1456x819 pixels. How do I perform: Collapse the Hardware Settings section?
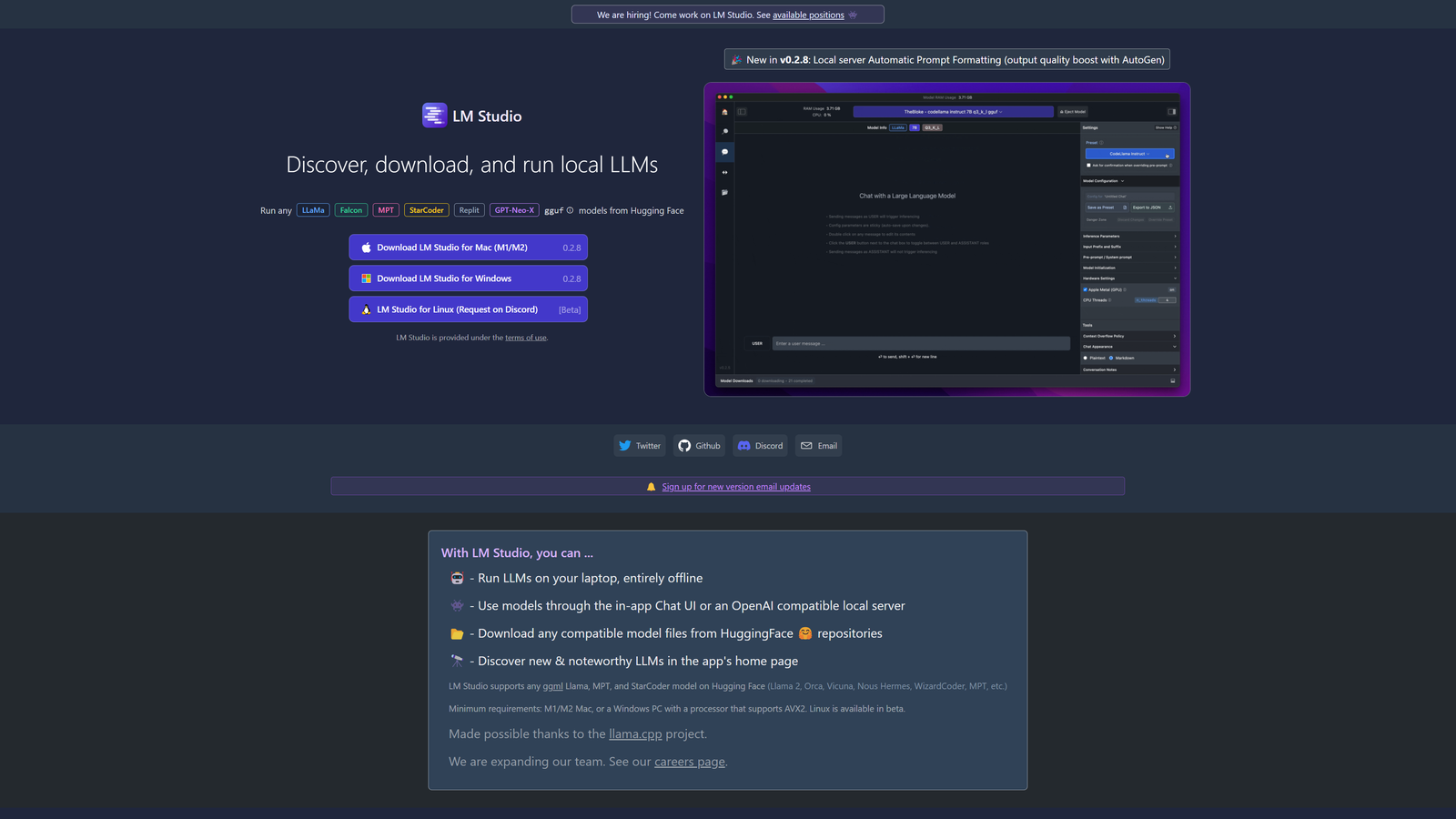1130,278
